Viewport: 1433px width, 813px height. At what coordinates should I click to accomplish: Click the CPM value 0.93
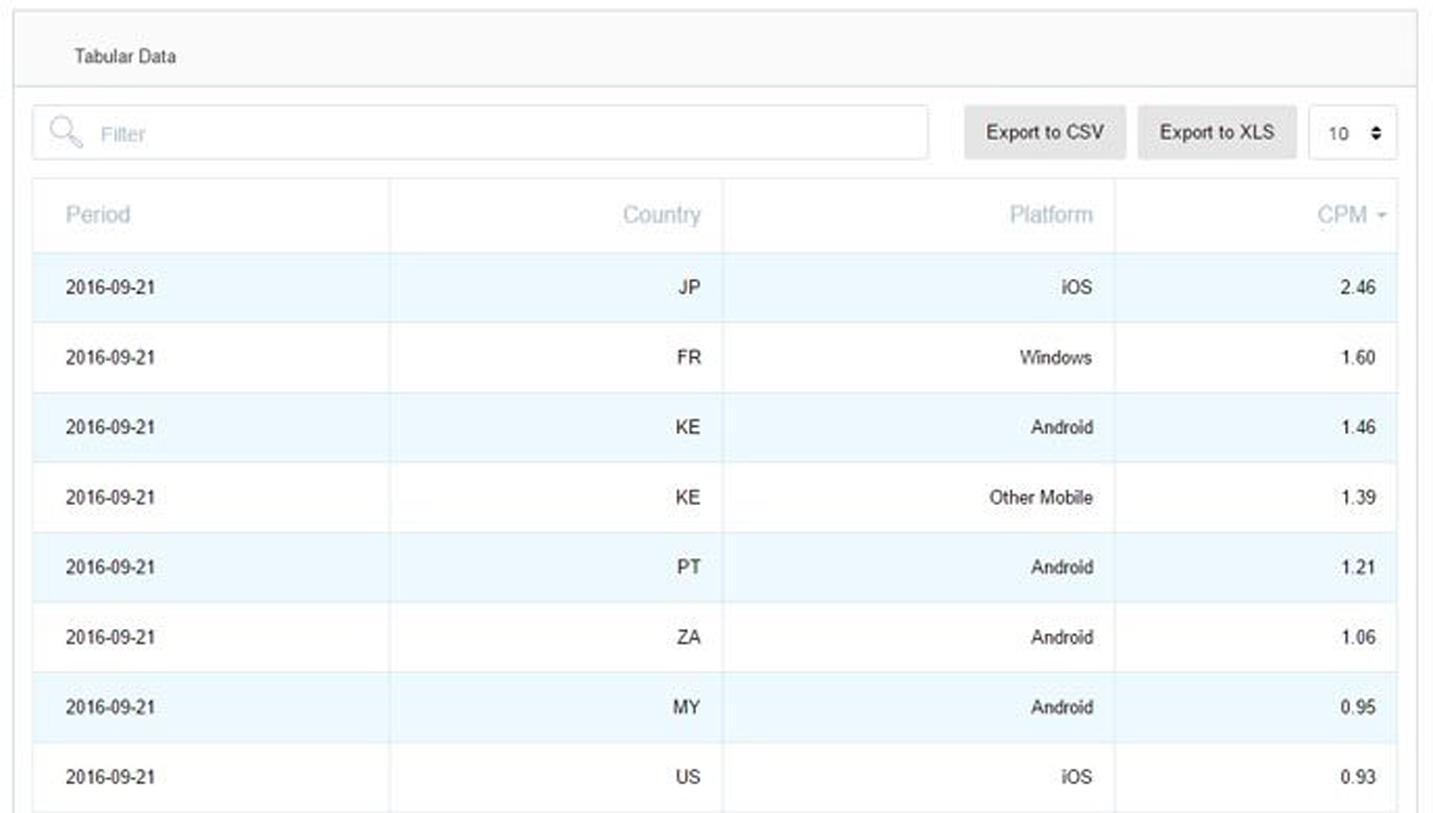pos(1358,777)
